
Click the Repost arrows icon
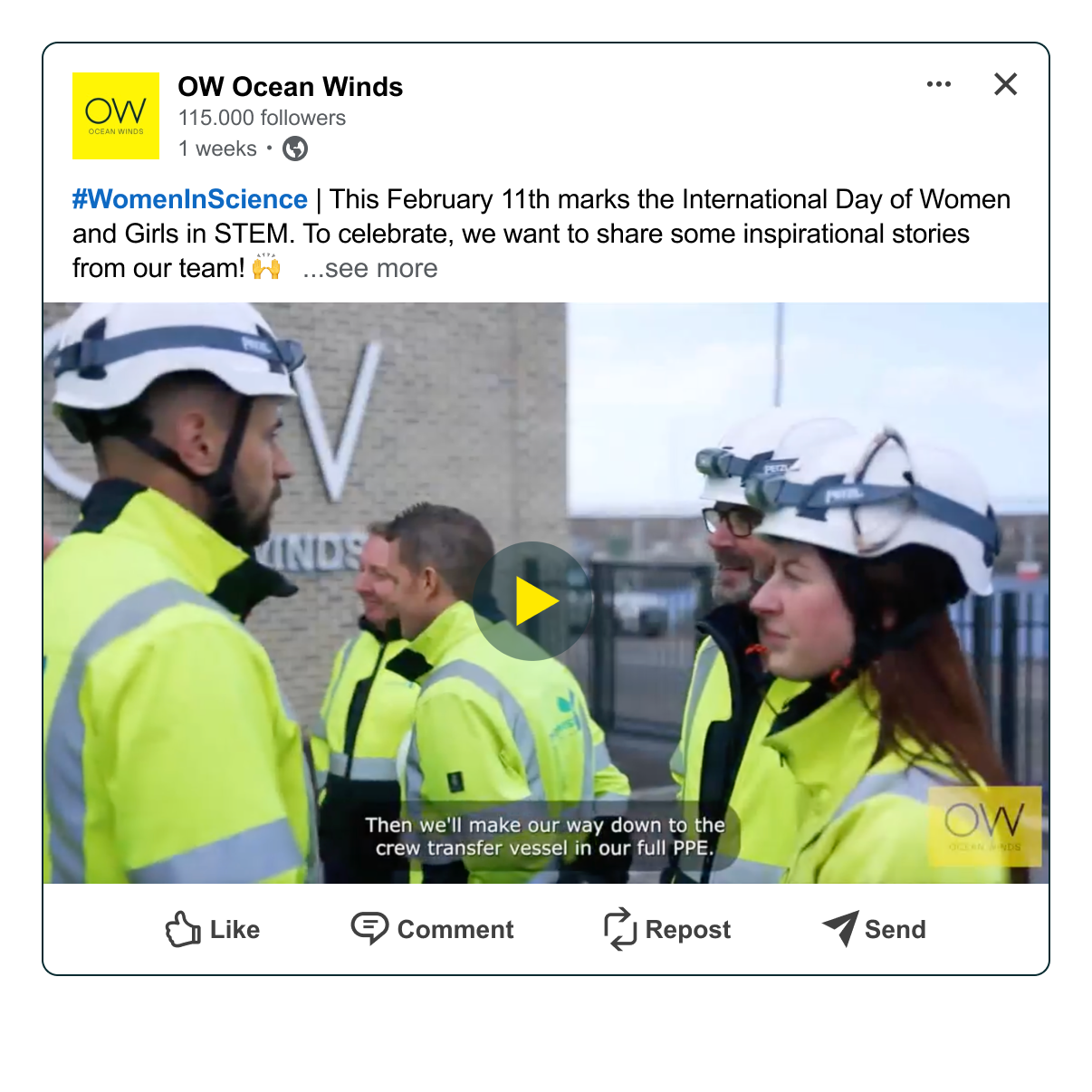pyautogui.click(x=620, y=929)
